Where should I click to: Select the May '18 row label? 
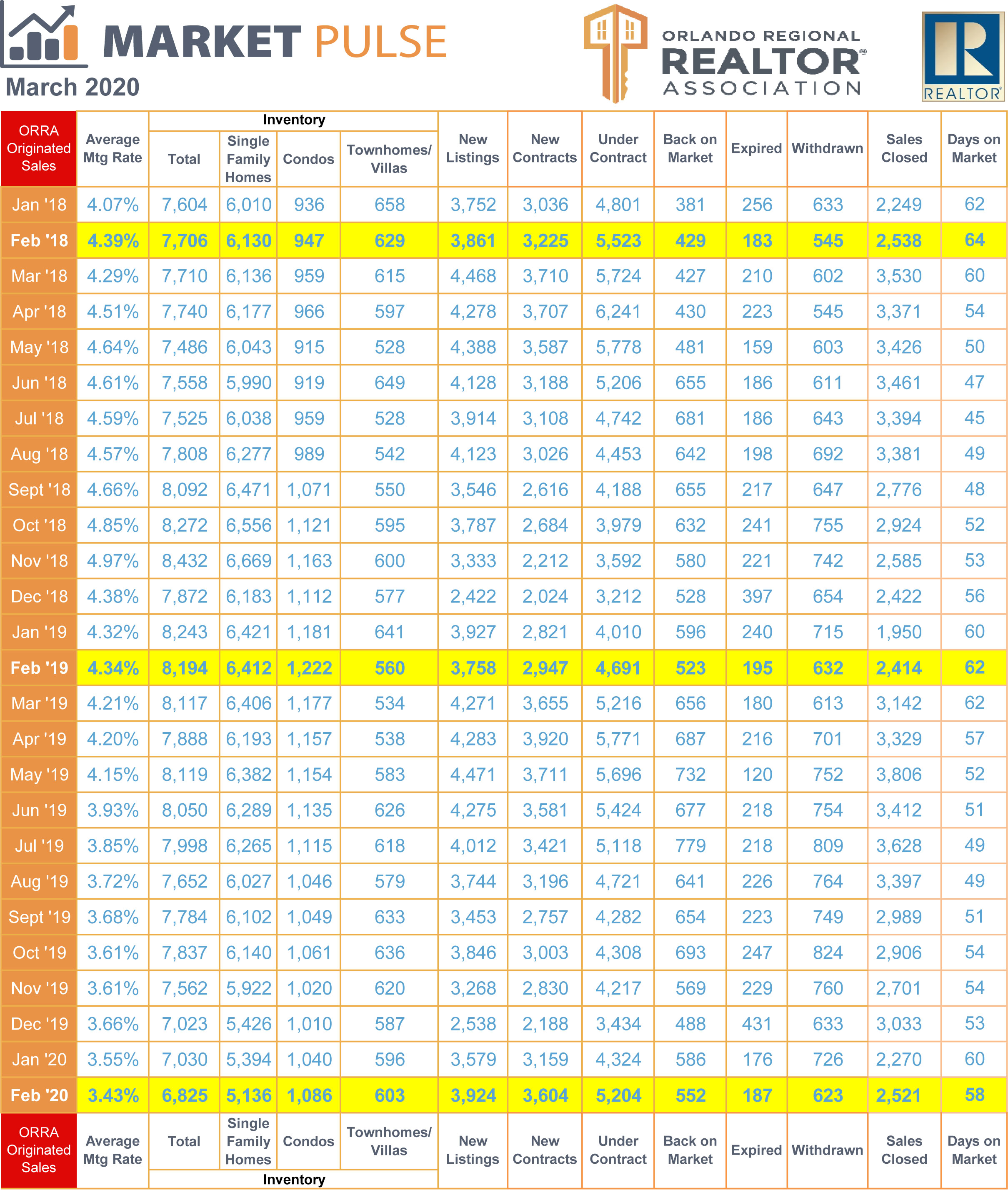point(39,347)
